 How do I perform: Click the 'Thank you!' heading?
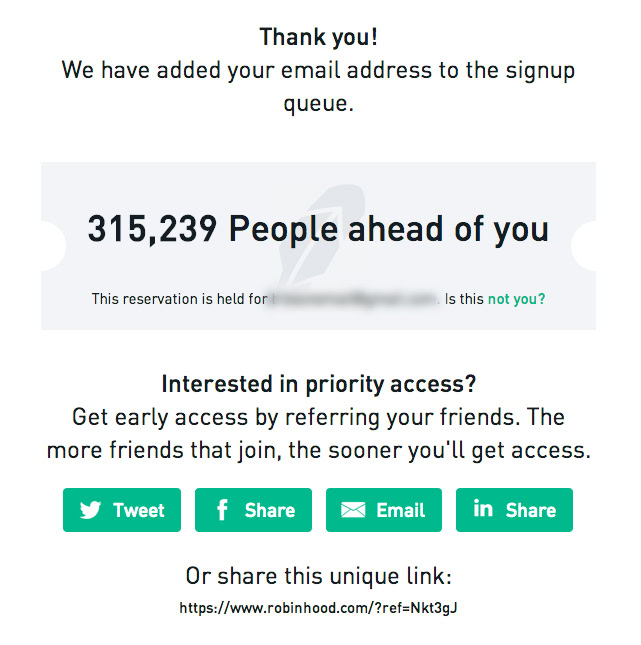click(318, 37)
